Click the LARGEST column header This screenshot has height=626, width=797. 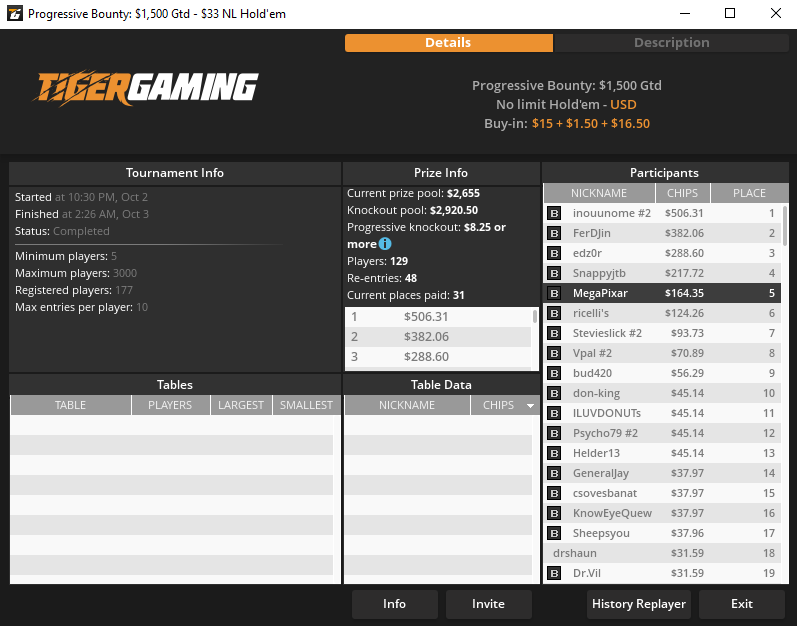pyautogui.click(x=241, y=405)
